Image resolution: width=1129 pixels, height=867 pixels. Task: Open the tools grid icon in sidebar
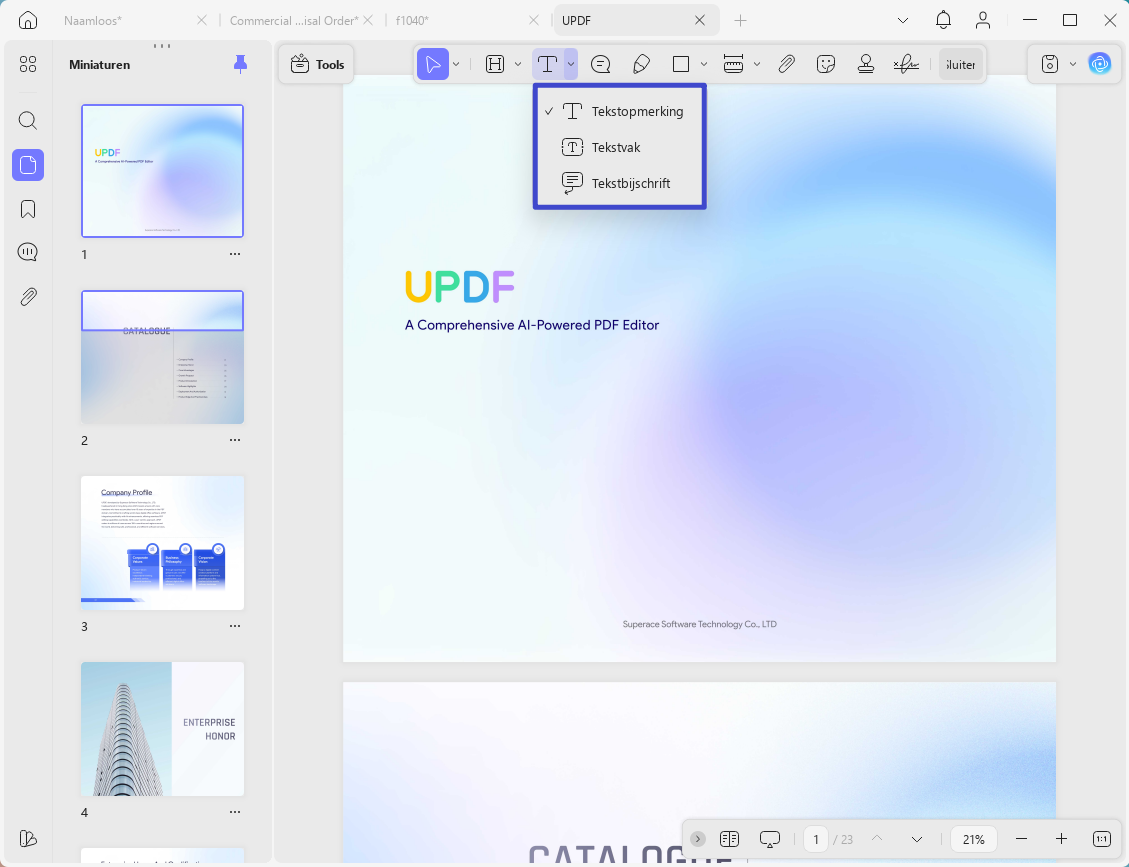click(27, 65)
